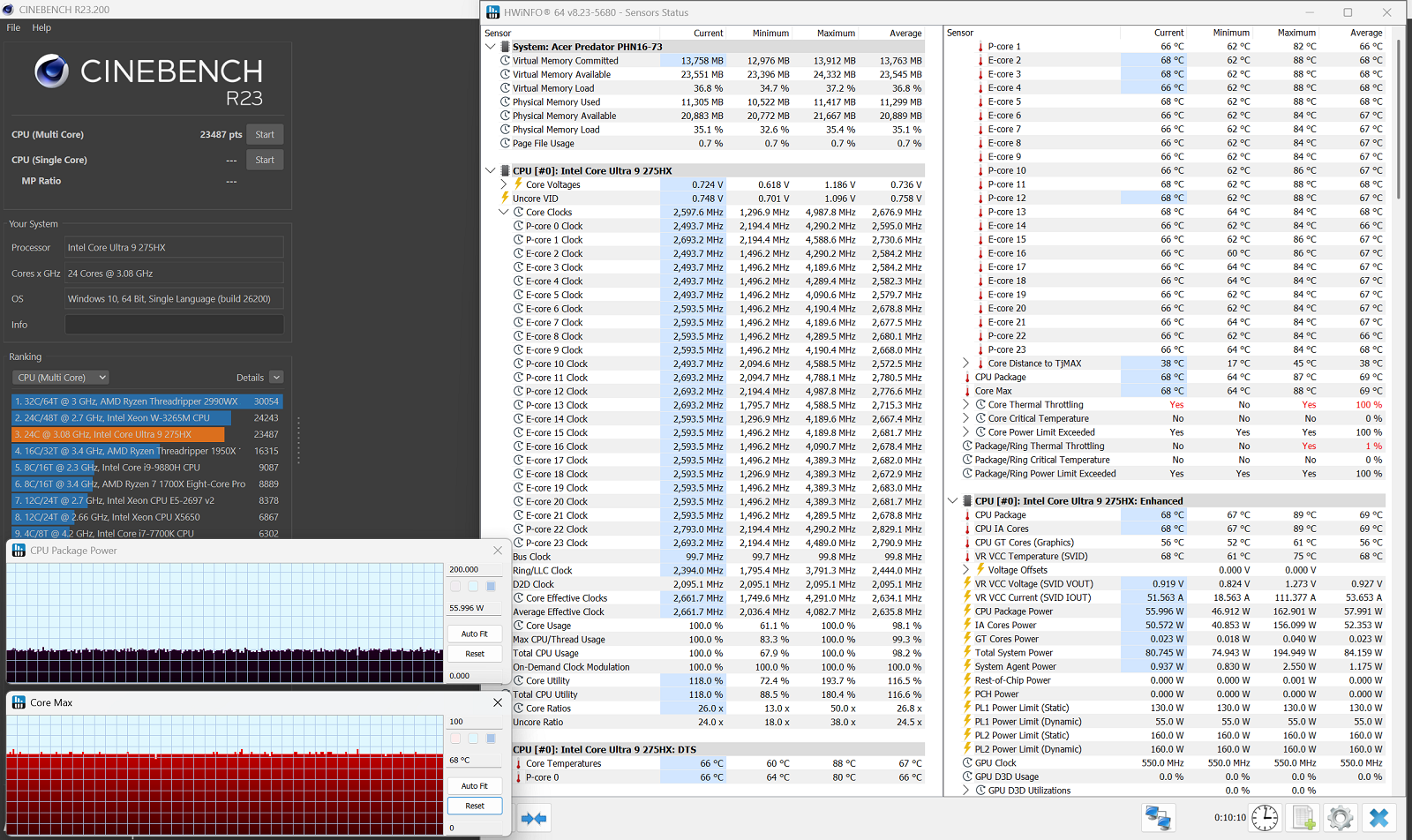The width and height of the screenshot is (1412, 840).
Task: Expand the Core Voltages tree node
Action: coord(504,184)
